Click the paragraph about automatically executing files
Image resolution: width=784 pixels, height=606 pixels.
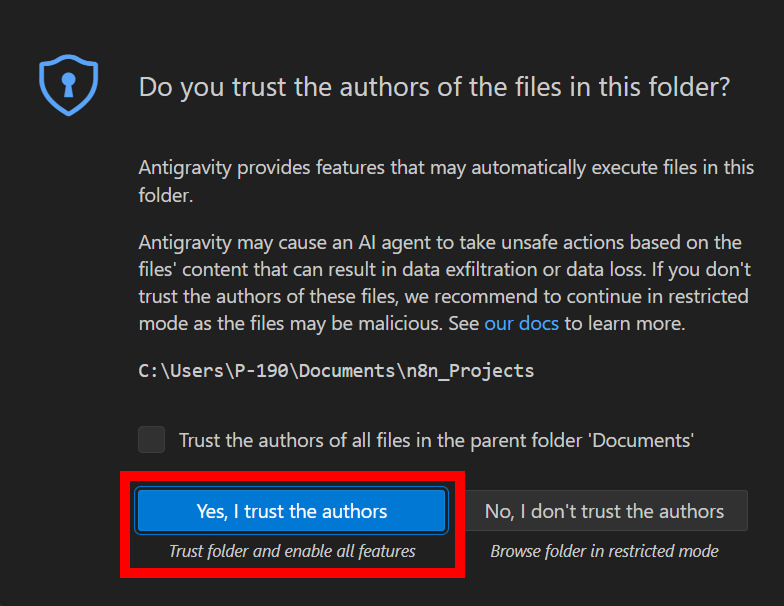tap(446, 181)
